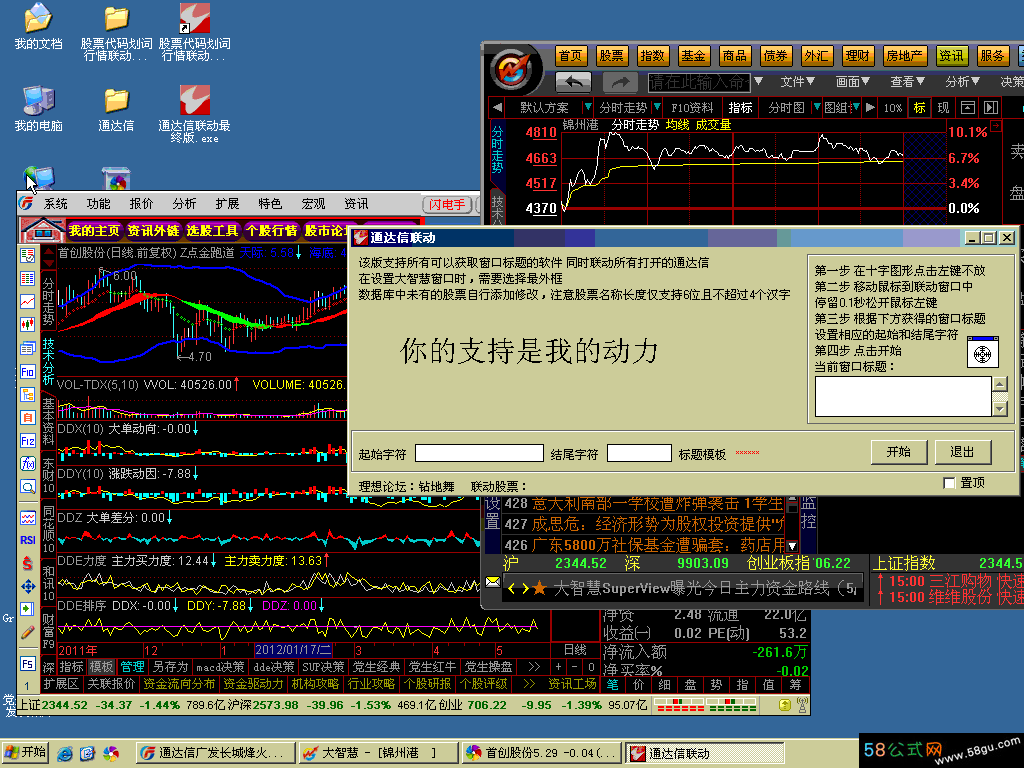The image size is (1024, 768).
Task: Open the line trend chart icon in sidebar
Action: pos(27,301)
